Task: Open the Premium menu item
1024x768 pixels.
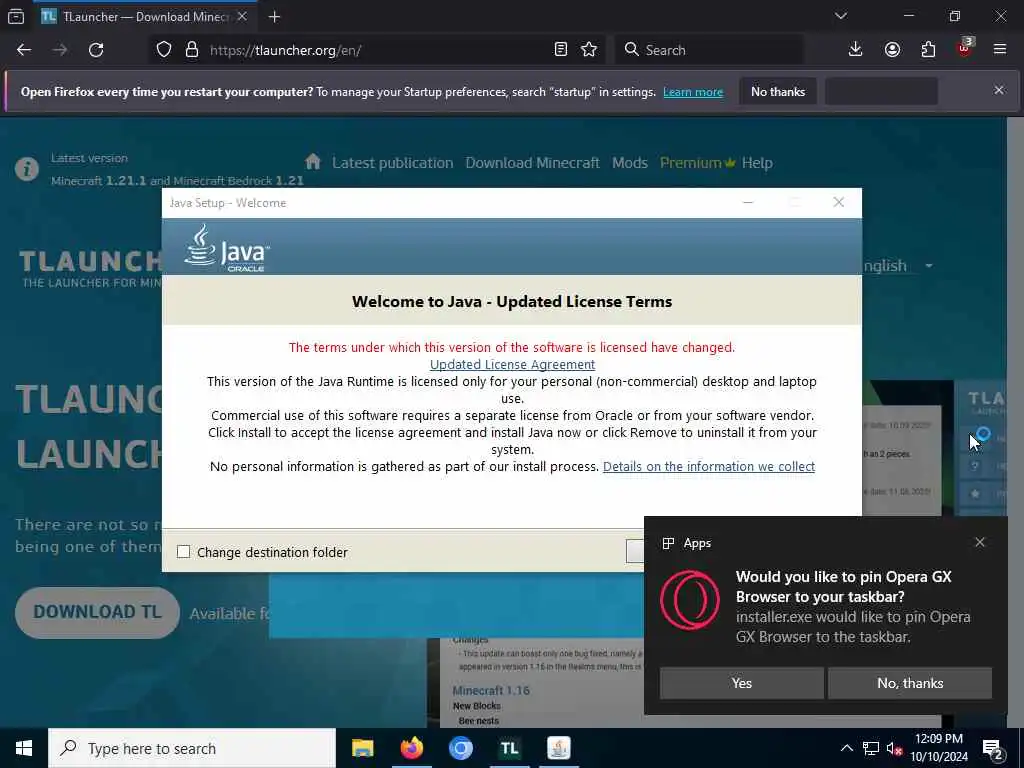Action: coord(697,163)
